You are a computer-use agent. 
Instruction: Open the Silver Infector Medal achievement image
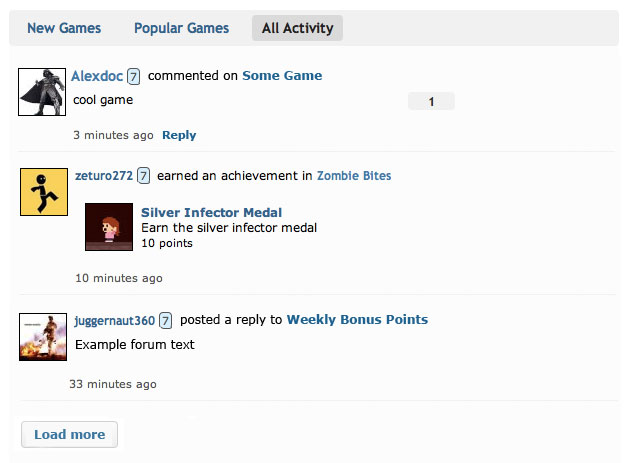(109, 227)
